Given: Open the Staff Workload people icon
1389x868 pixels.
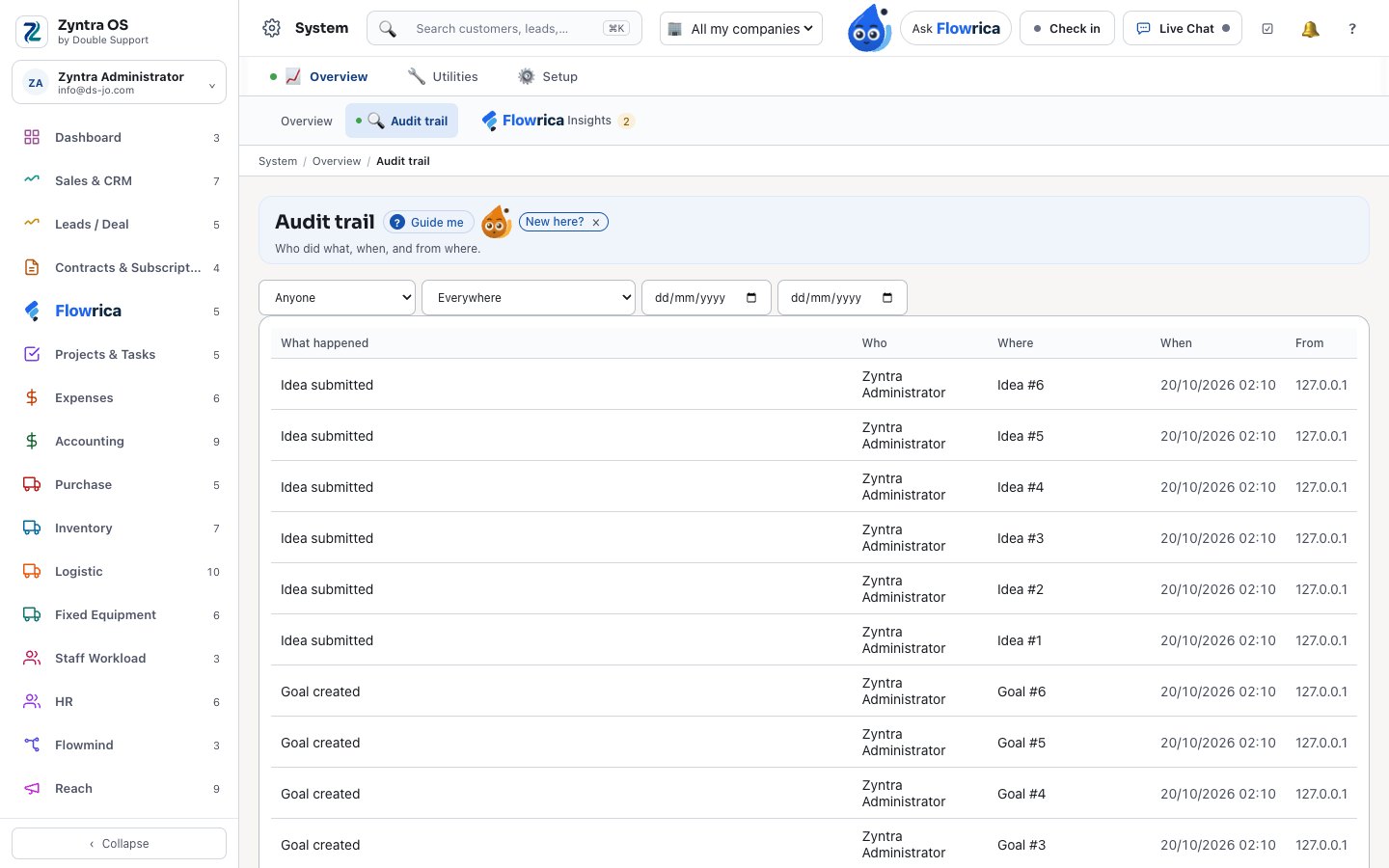Looking at the screenshot, I should click(32, 659).
